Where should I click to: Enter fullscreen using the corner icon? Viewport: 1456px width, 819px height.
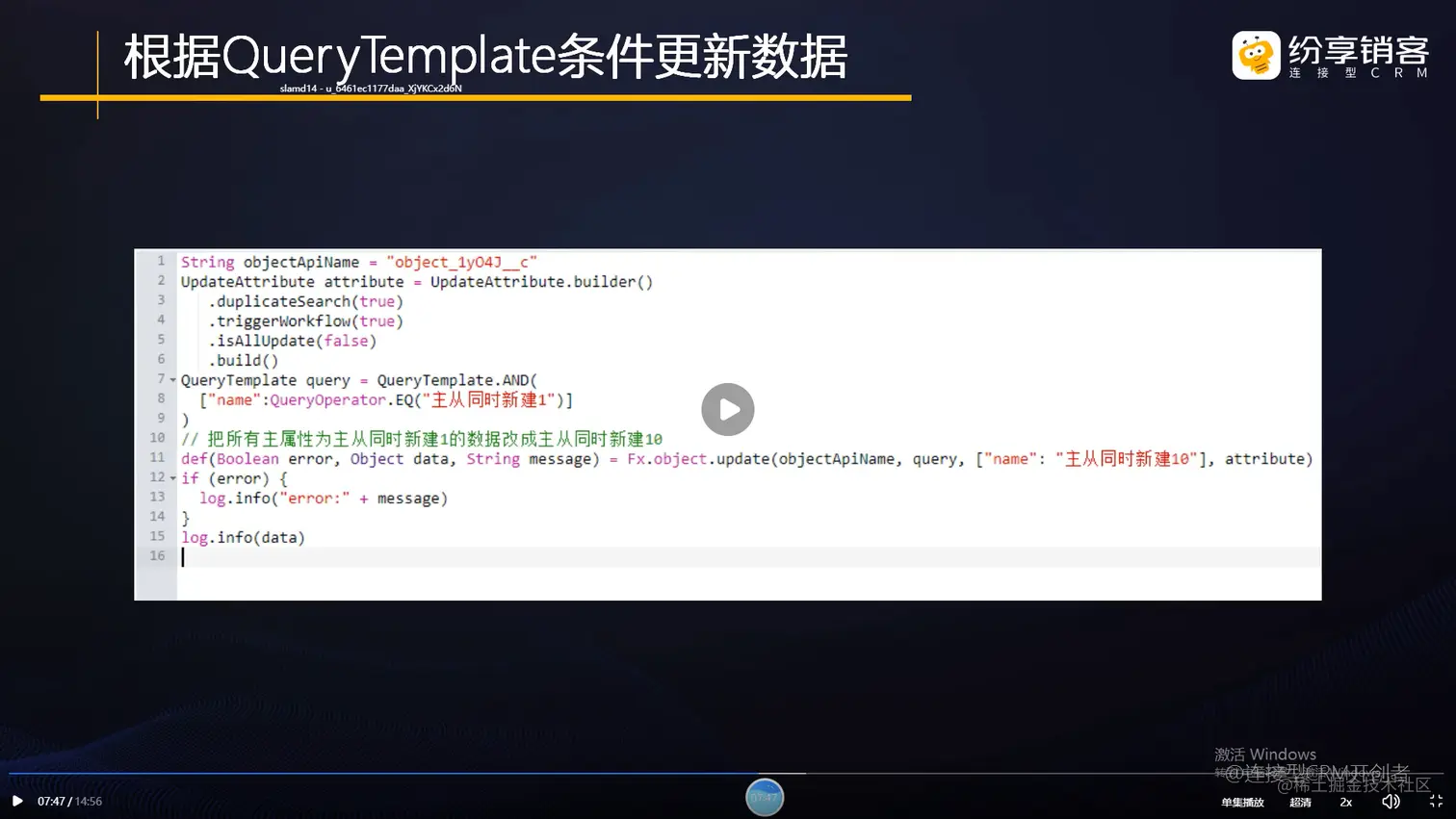tap(1436, 801)
